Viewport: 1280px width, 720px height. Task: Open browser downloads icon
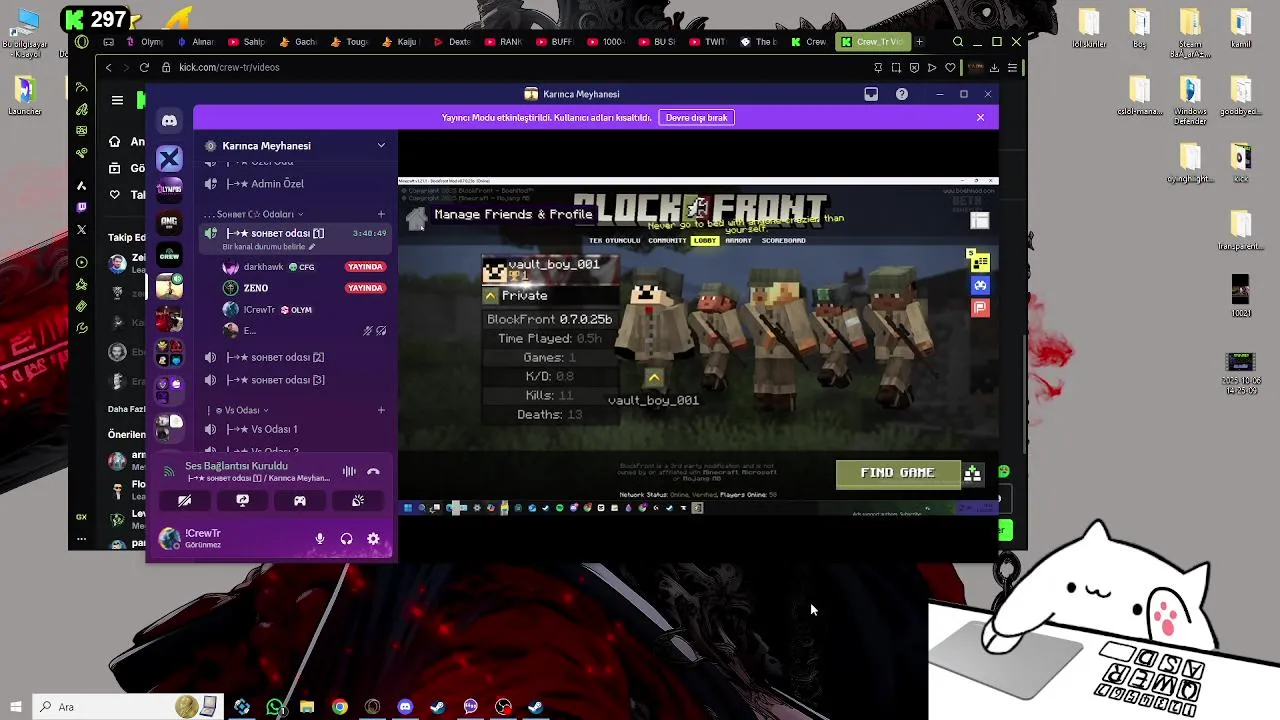pyautogui.click(x=994, y=67)
